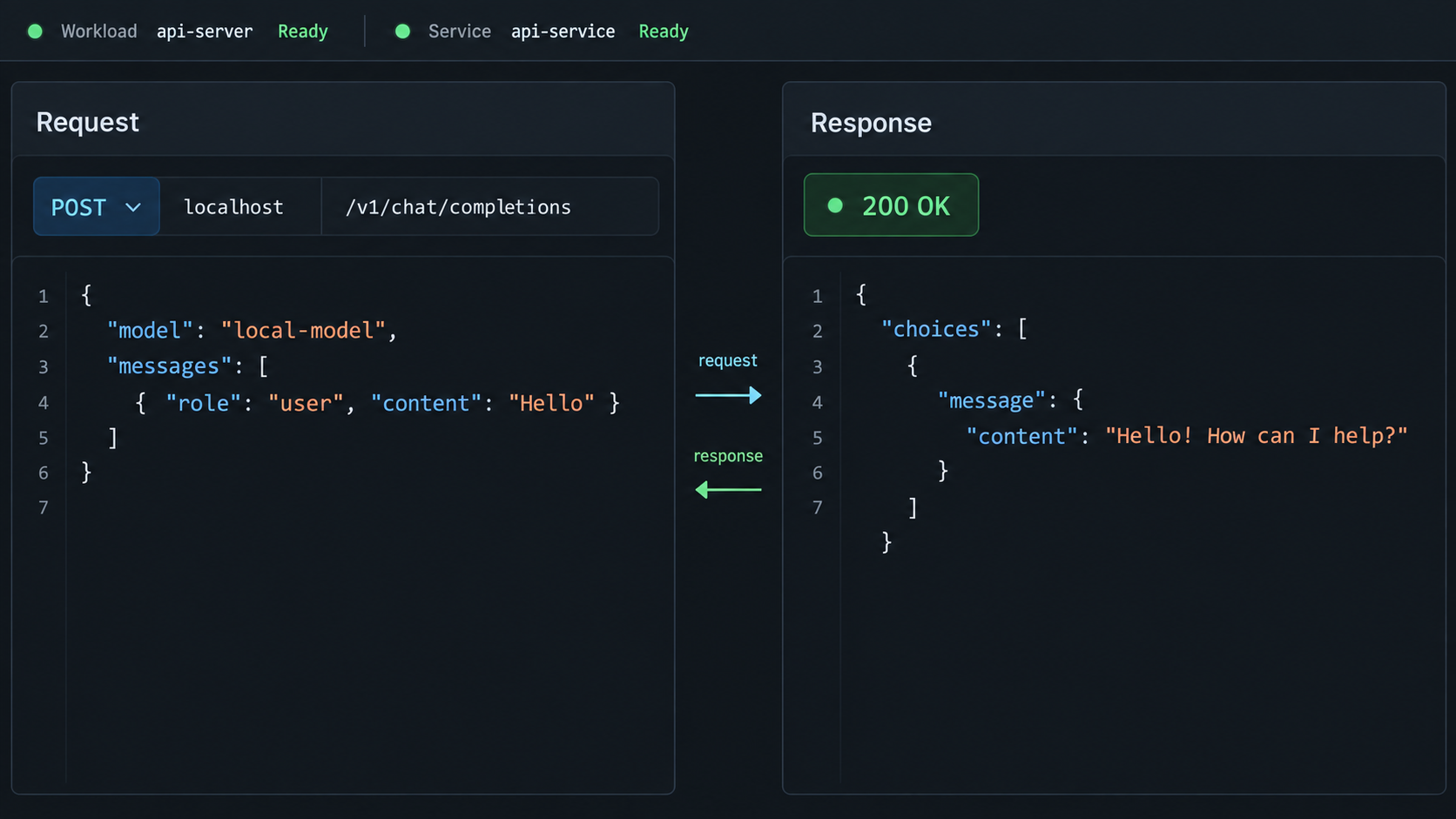
Task: Click the Workload Ready status text
Action: tap(303, 31)
